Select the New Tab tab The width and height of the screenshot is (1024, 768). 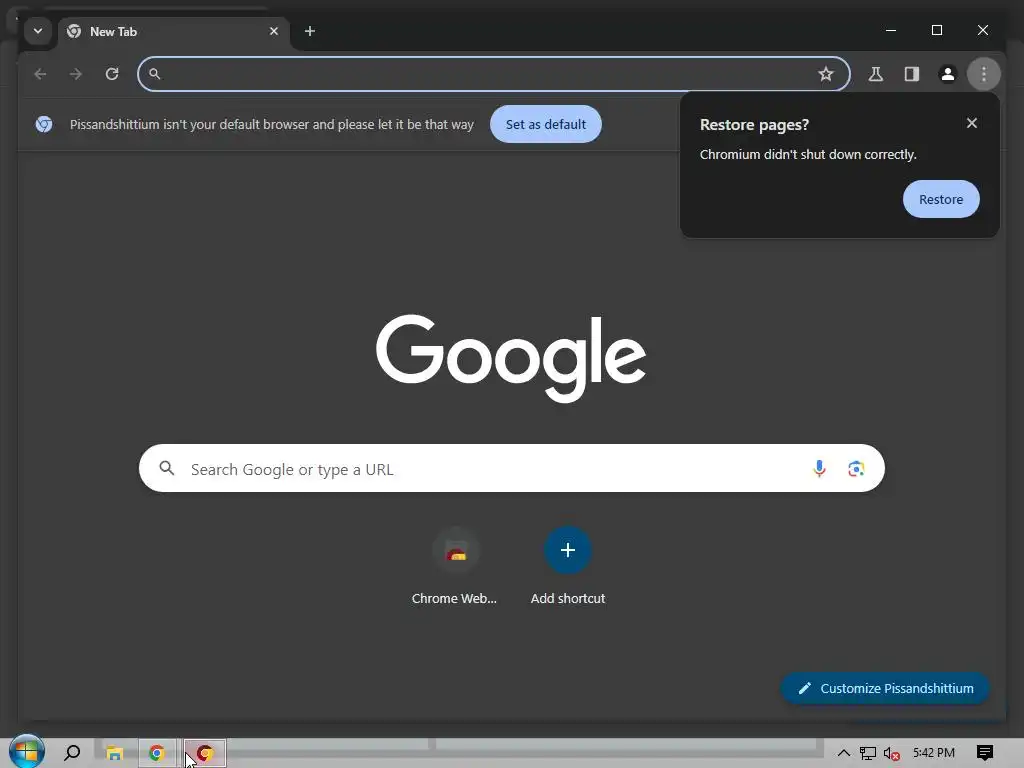point(173,31)
